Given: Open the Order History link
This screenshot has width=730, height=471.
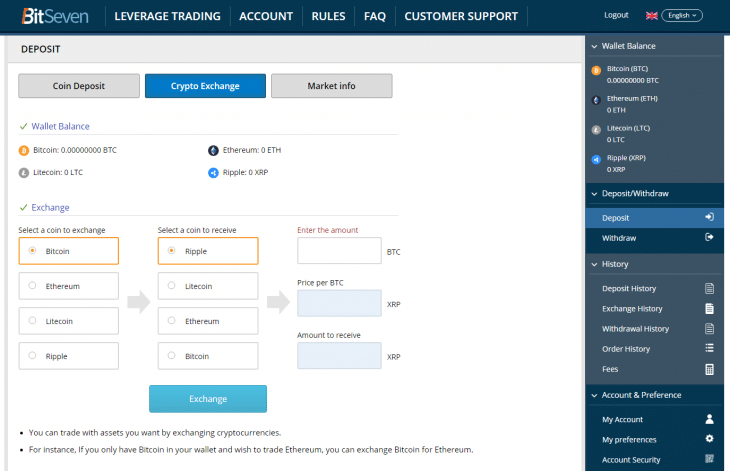Looking at the screenshot, I should tap(626, 349).
